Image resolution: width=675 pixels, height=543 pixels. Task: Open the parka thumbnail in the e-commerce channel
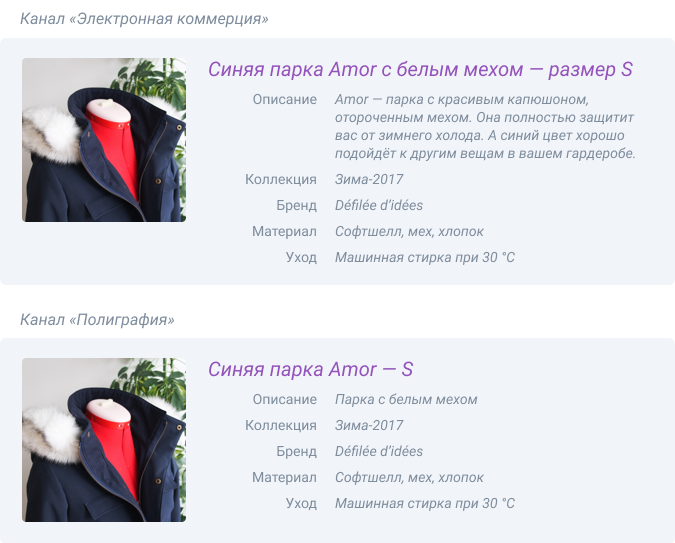104,140
